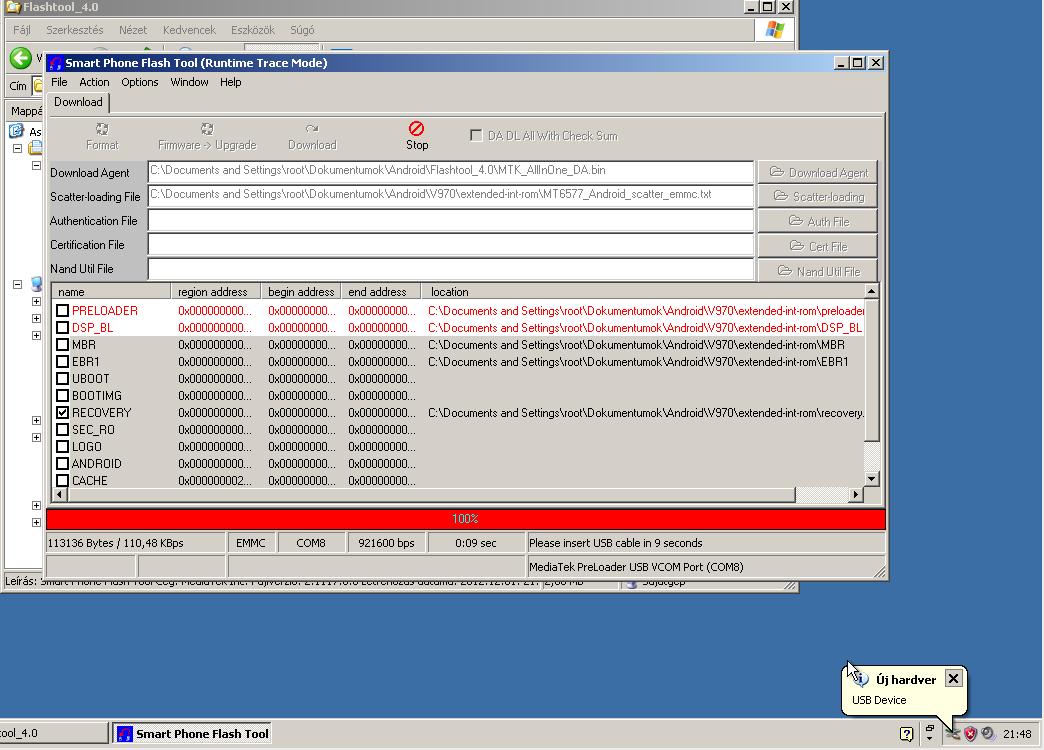Click the region address column header
This screenshot has width=1044, height=750.
pos(216,292)
